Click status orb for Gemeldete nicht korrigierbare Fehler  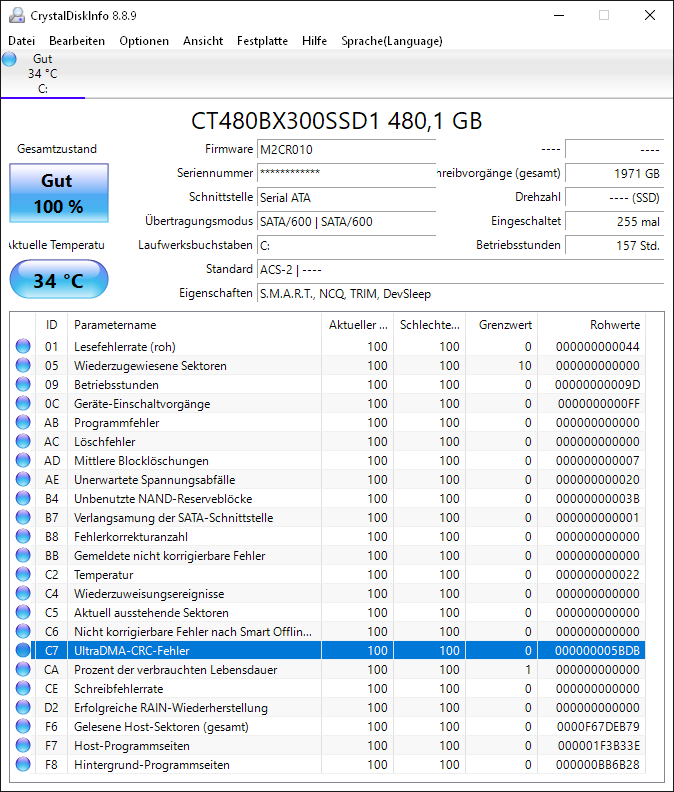pos(23,555)
